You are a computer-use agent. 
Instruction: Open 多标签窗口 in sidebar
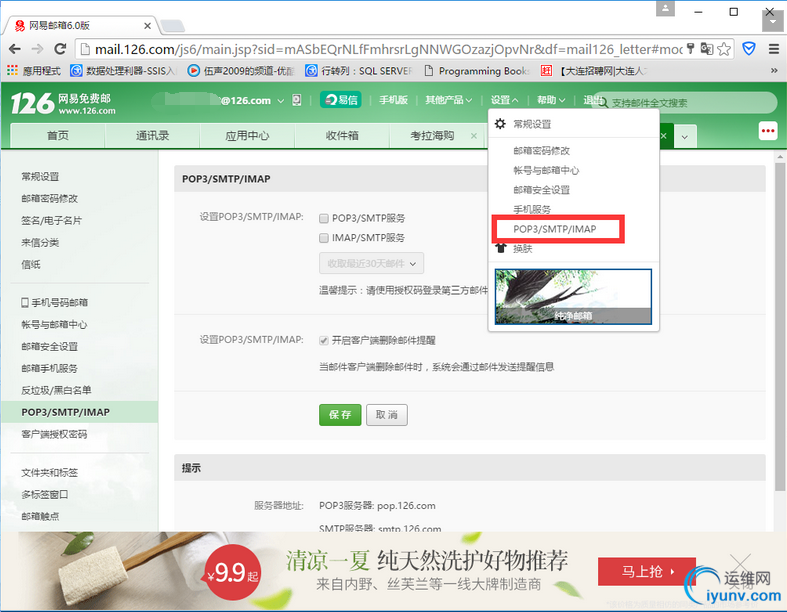coord(44,495)
